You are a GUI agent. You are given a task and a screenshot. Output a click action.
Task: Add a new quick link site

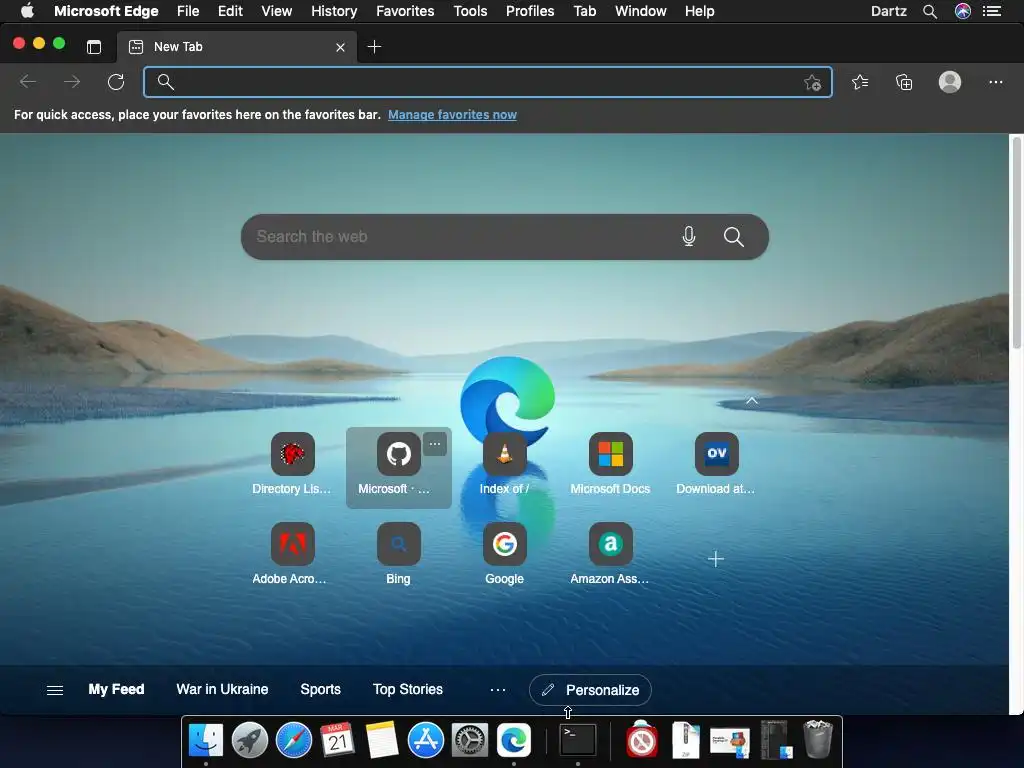716,559
